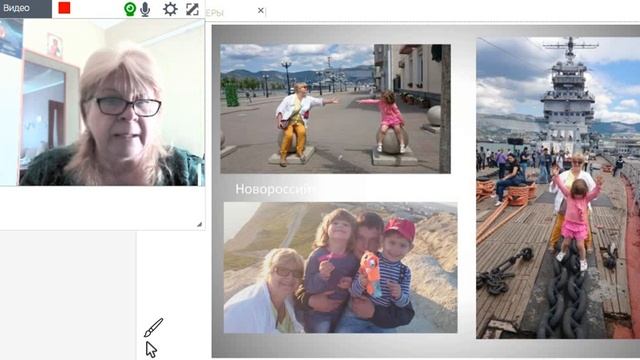Toggle the green webcam icon
The height and width of the screenshot is (360, 640).
(x=130, y=9)
